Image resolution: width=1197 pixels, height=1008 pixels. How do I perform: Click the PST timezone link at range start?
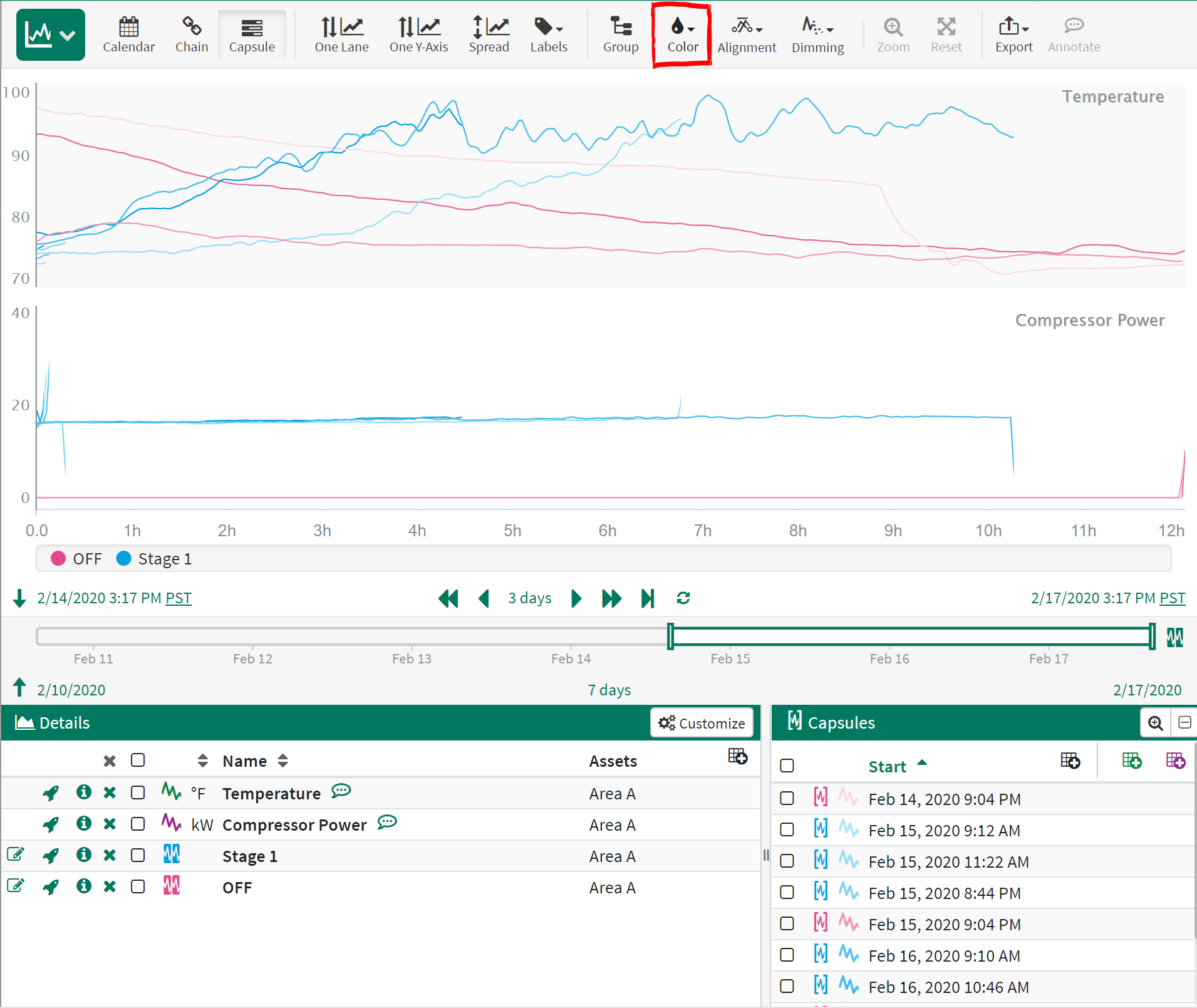(x=178, y=598)
